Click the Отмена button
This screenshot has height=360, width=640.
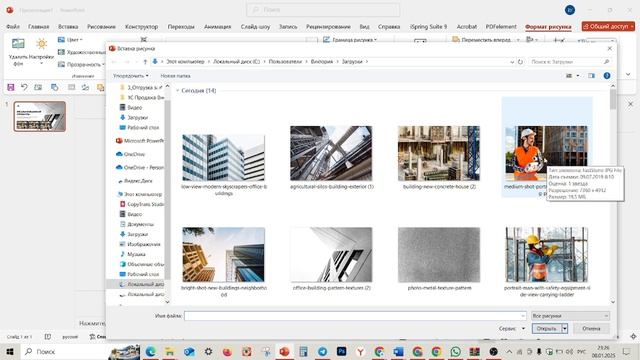(x=591, y=329)
